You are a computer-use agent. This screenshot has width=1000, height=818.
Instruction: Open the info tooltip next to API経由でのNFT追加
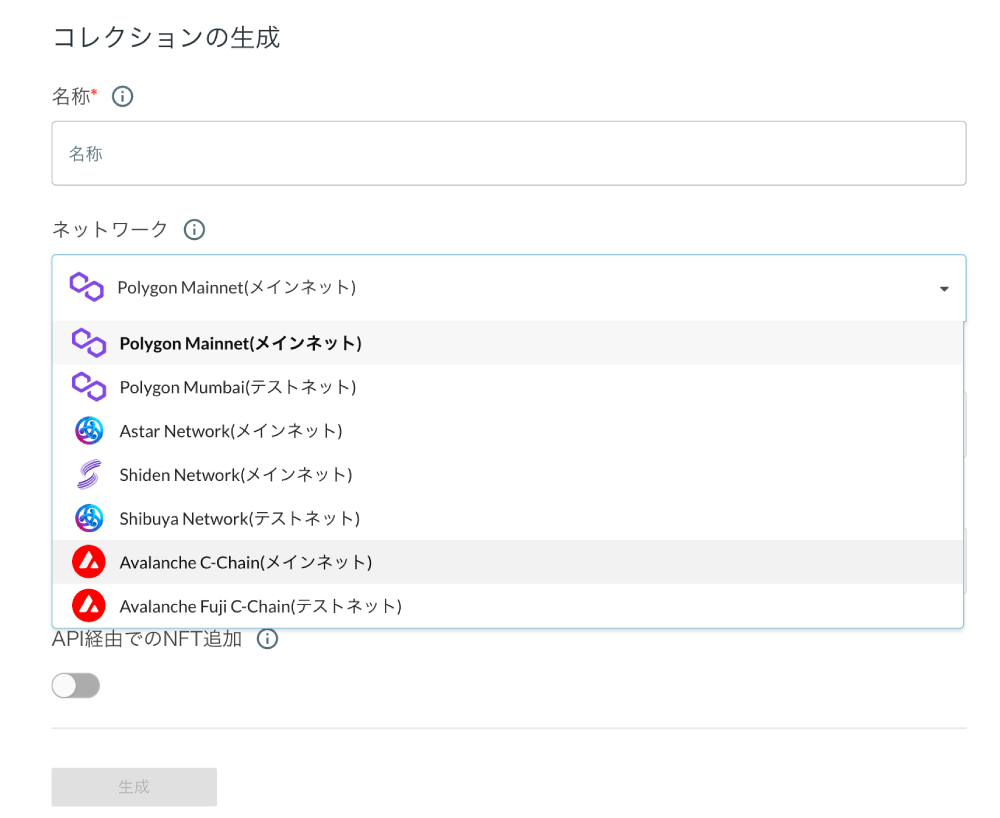point(267,638)
